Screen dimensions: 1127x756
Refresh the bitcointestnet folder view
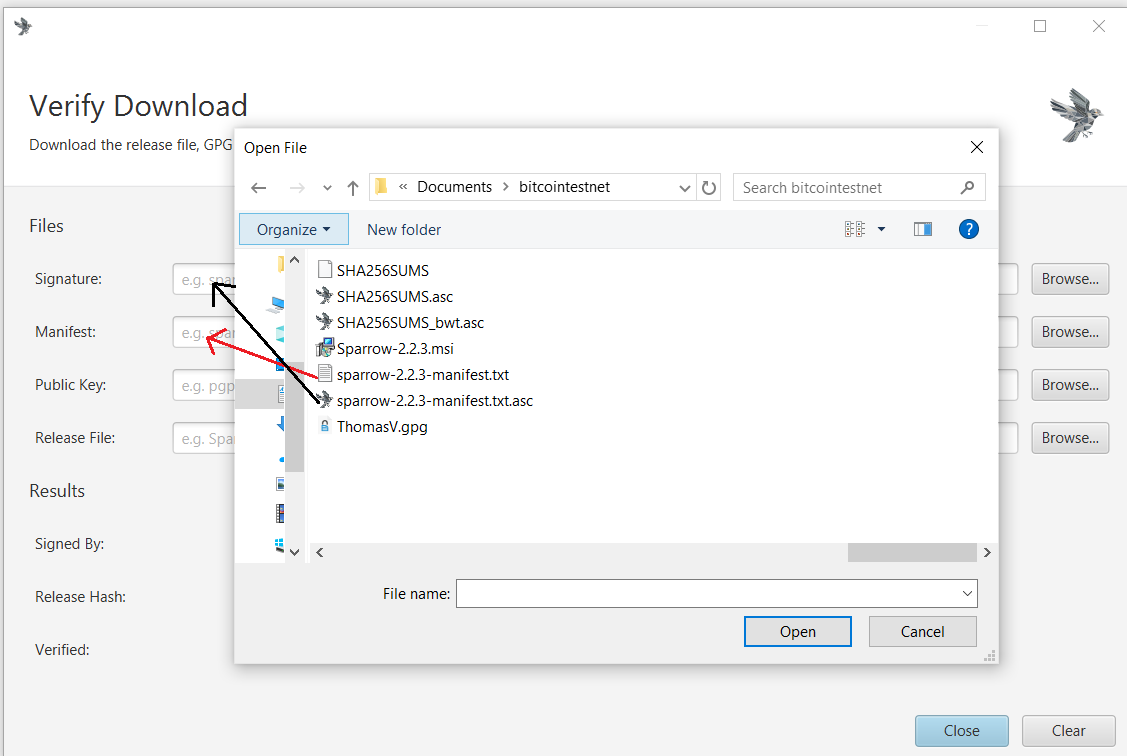[709, 188]
